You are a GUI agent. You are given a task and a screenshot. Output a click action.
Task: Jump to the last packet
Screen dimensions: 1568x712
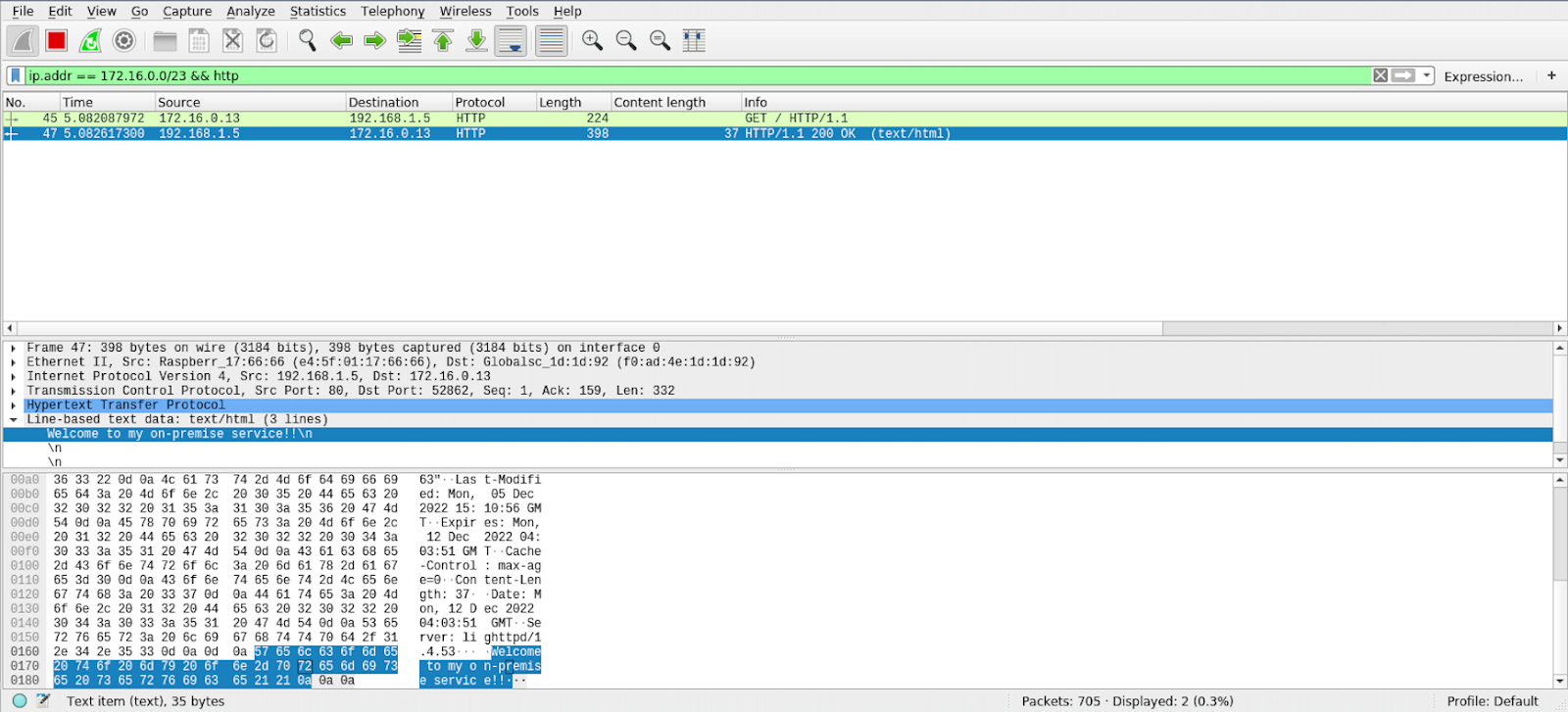coord(476,41)
